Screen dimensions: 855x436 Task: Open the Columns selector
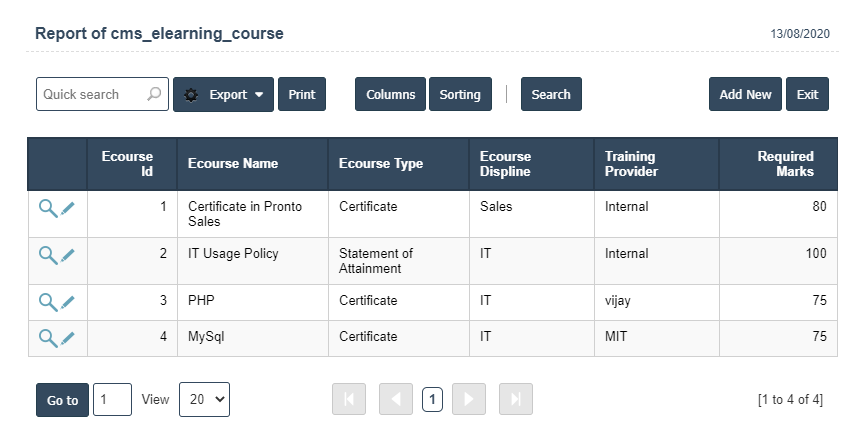[390, 94]
